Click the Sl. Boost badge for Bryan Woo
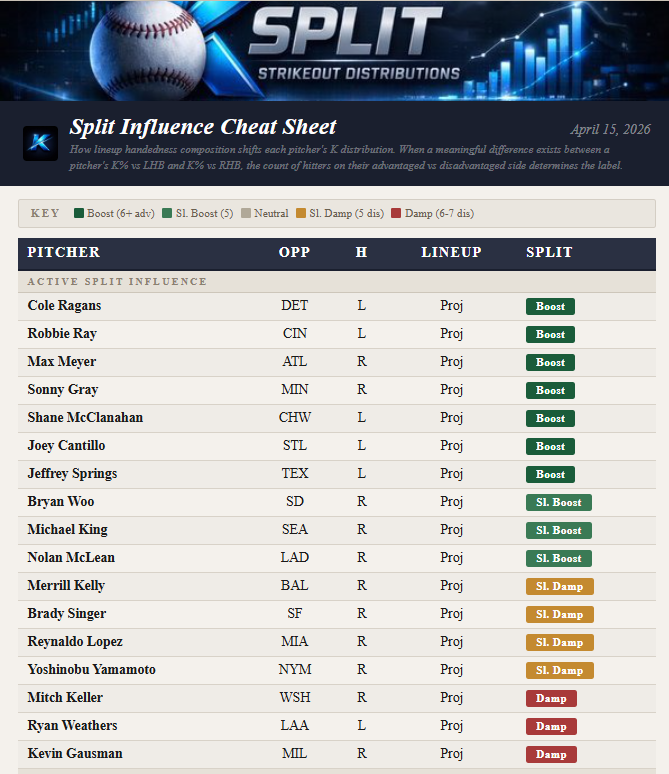Viewport: 669px width, 774px height. coord(559,503)
